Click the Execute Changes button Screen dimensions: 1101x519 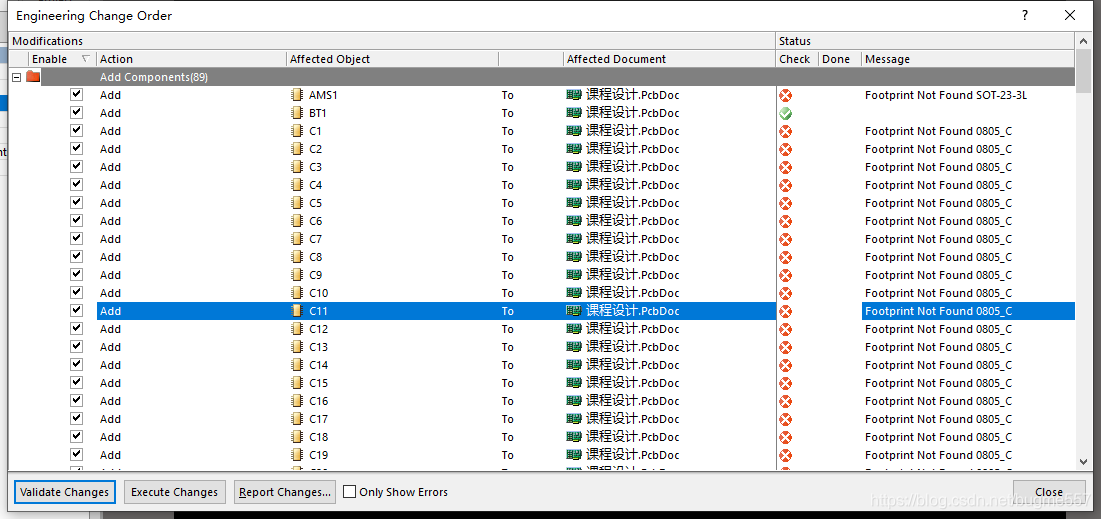[175, 492]
